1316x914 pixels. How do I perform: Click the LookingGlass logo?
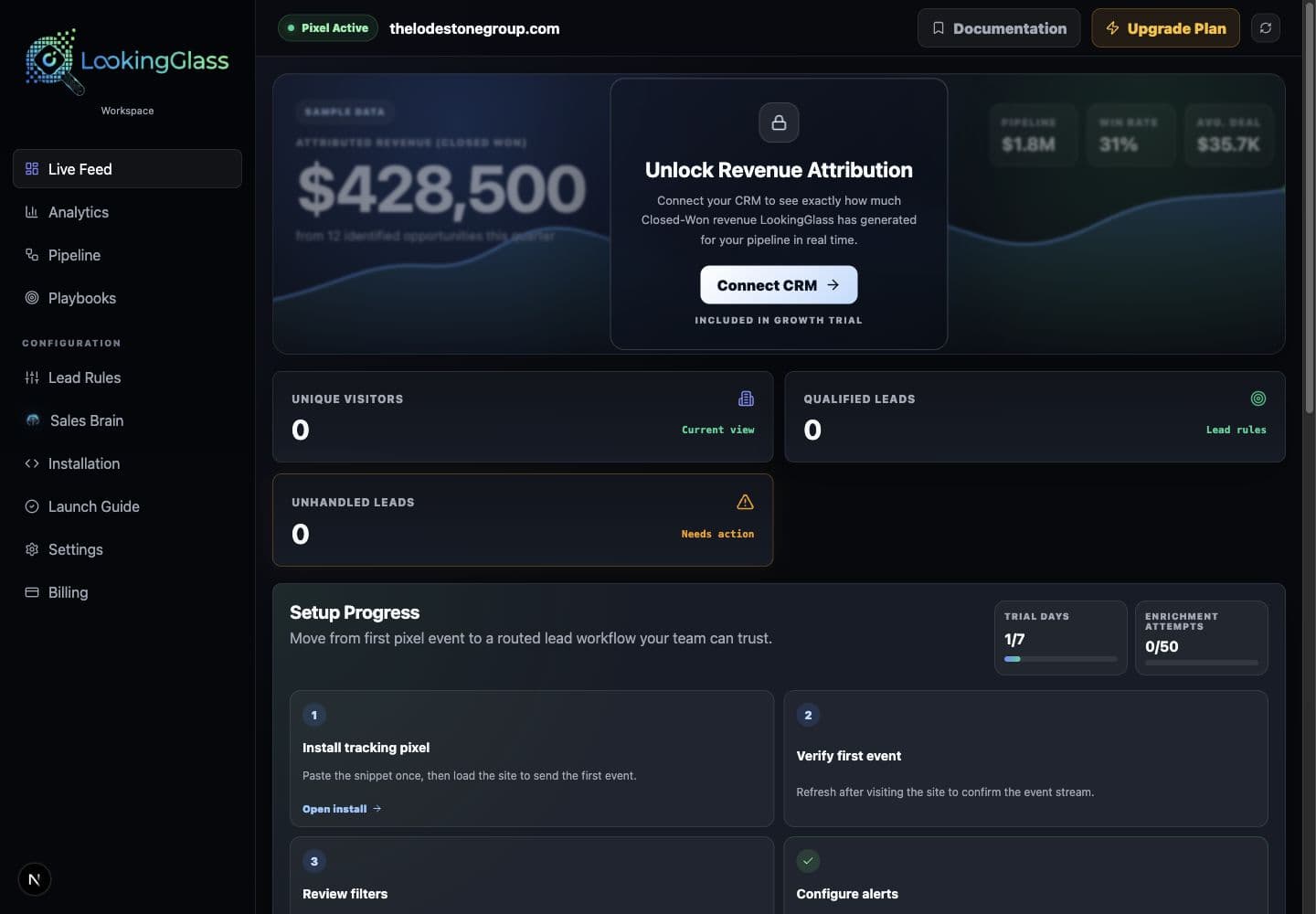pyautogui.click(x=127, y=62)
